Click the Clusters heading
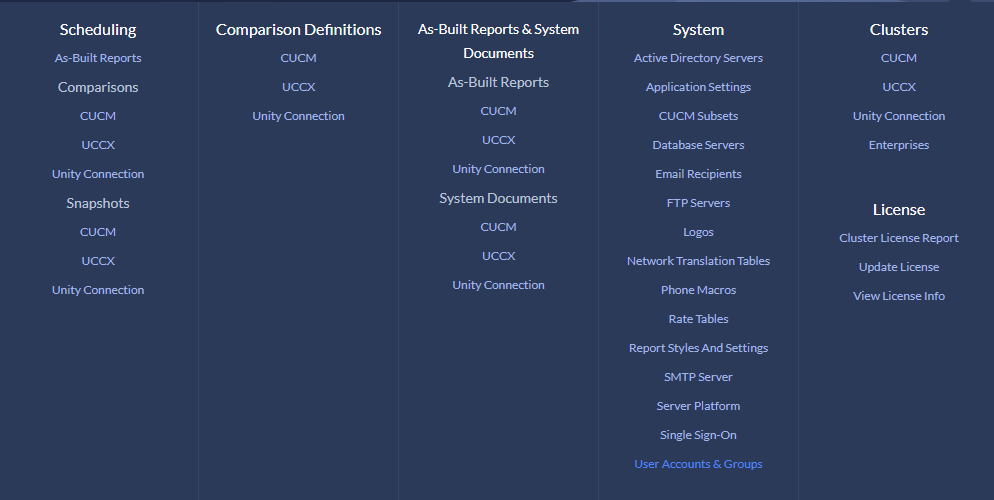Viewport: 994px width, 500px height. tap(898, 30)
